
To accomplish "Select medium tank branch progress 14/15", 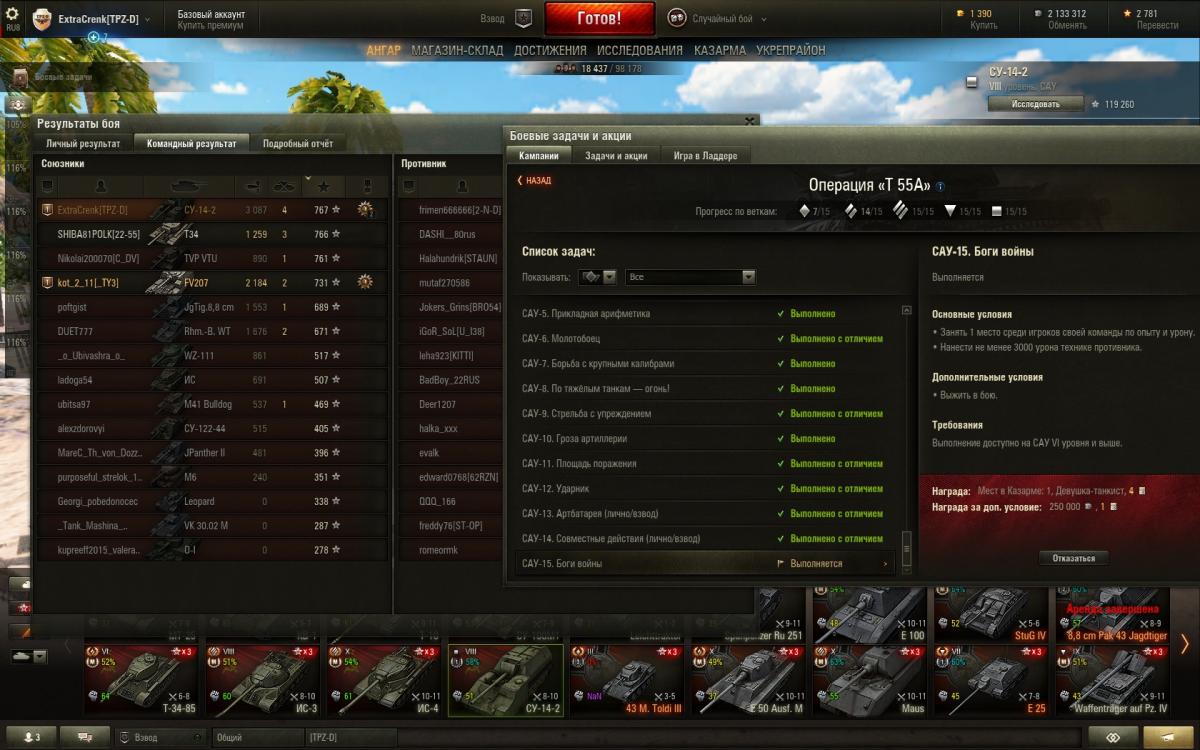I will tap(864, 211).
